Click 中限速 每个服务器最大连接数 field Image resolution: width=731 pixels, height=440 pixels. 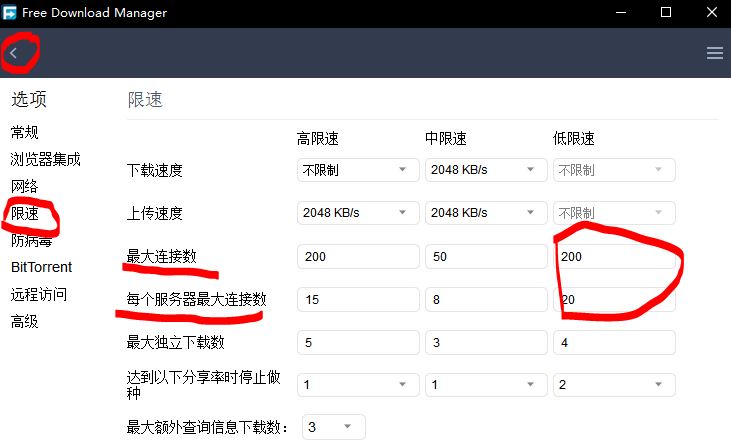click(x=486, y=299)
